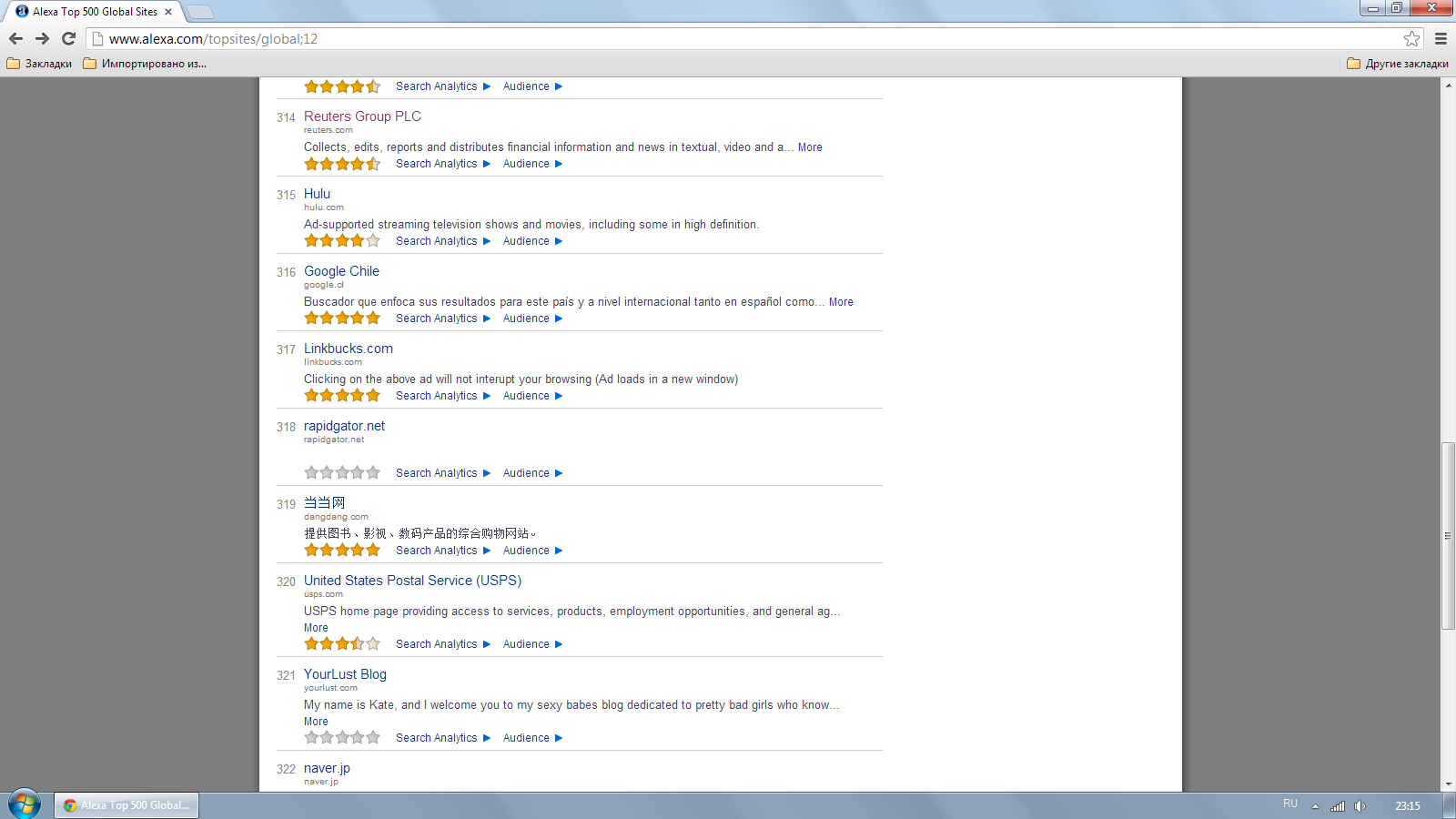
Task: Open the Другие закладки bookmarks menu
Action: pyautogui.click(x=1398, y=64)
